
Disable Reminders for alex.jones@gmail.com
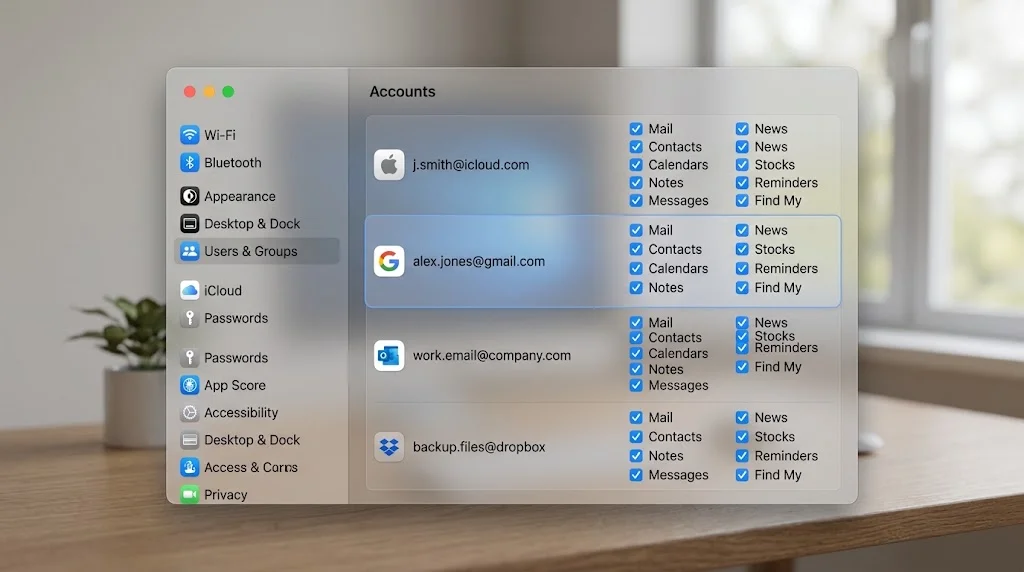(742, 268)
